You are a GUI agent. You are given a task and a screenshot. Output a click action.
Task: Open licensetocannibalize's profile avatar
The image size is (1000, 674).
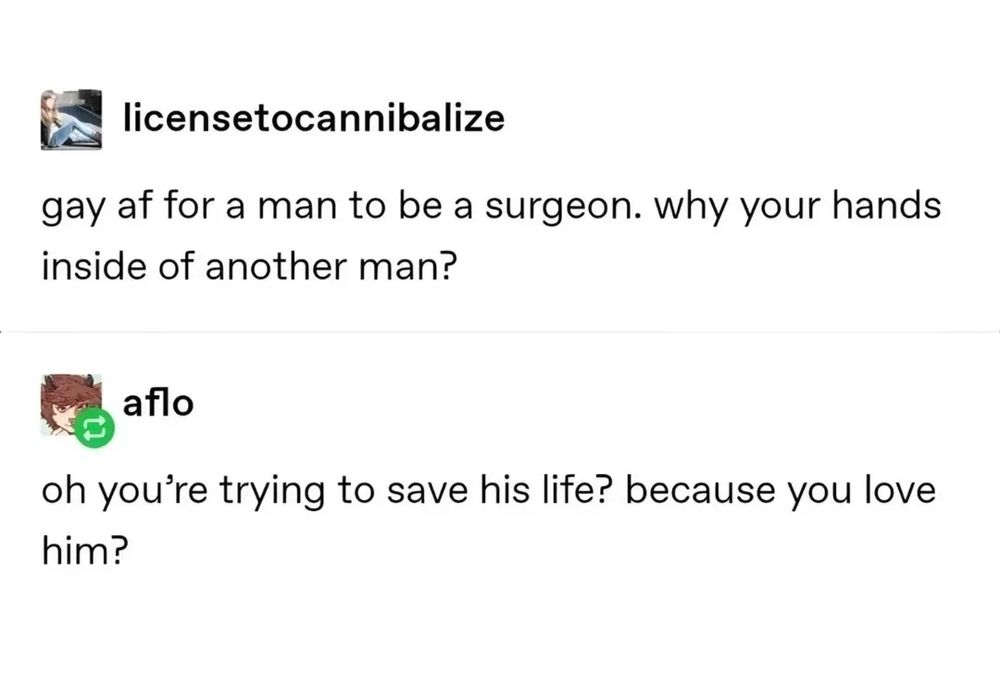click(x=71, y=120)
